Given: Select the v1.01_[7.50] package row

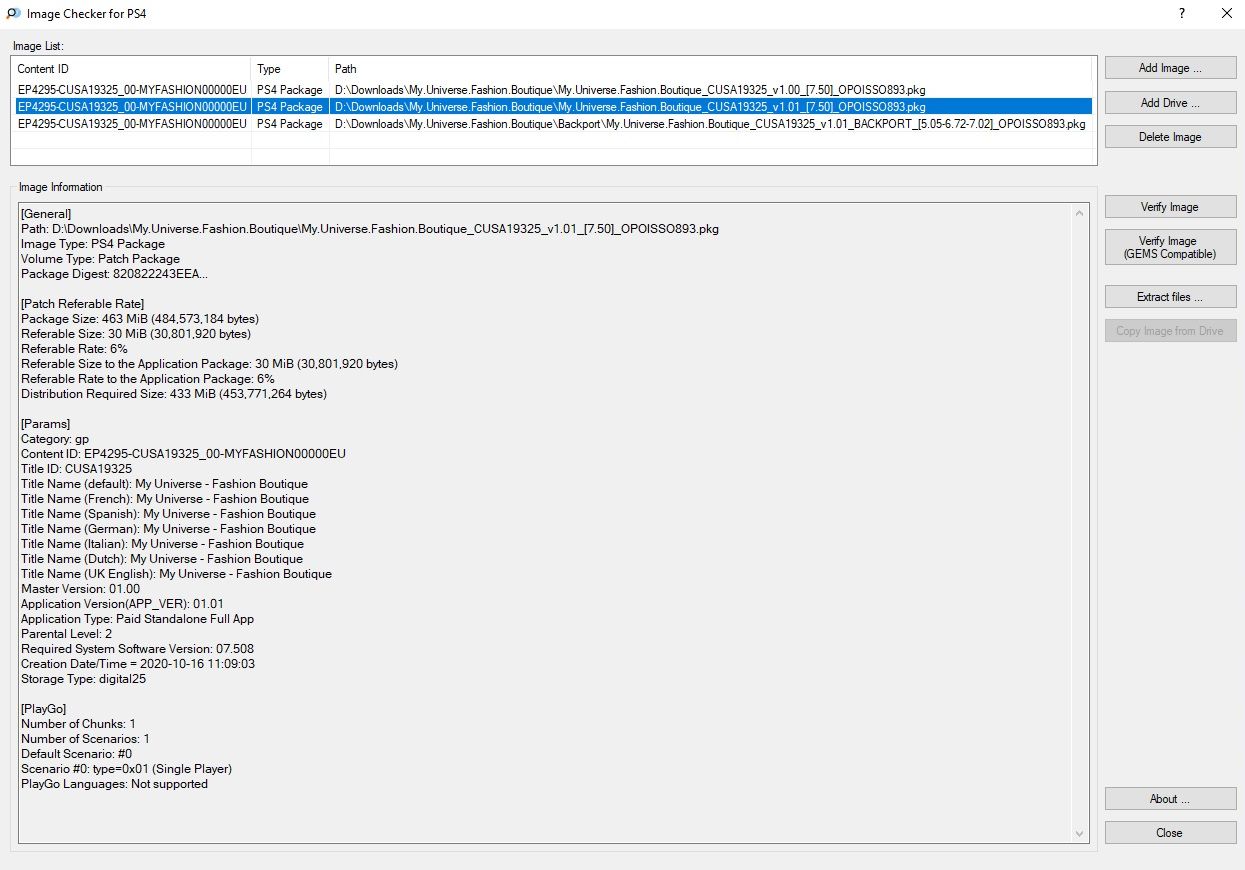Looking at the screenshot, I should click(x=552, y=106).
